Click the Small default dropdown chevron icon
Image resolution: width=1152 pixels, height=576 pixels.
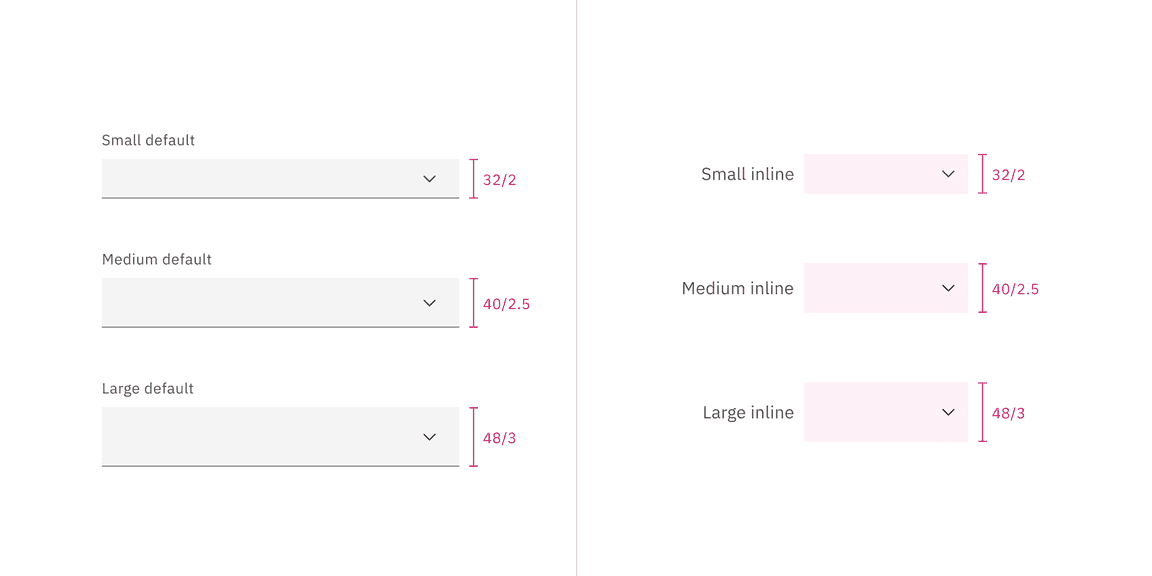click(x=429, y=178)
